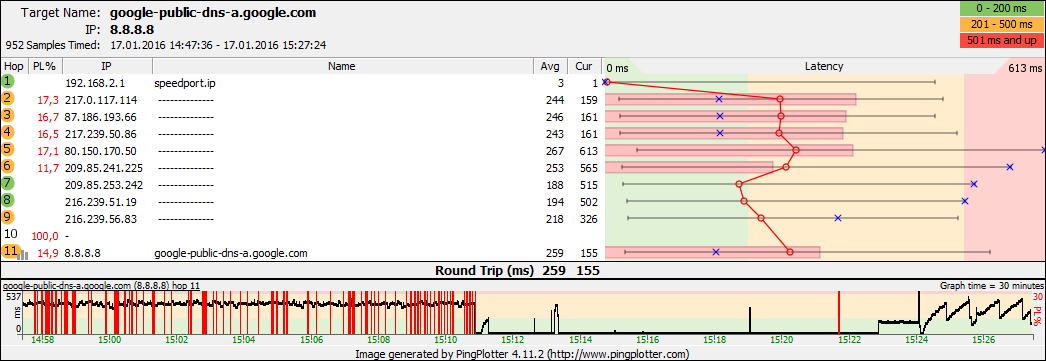The image size is (1046, 361).
Task: Click the blue X current marker in hop 9 row
Action: (x=839, y=218)
